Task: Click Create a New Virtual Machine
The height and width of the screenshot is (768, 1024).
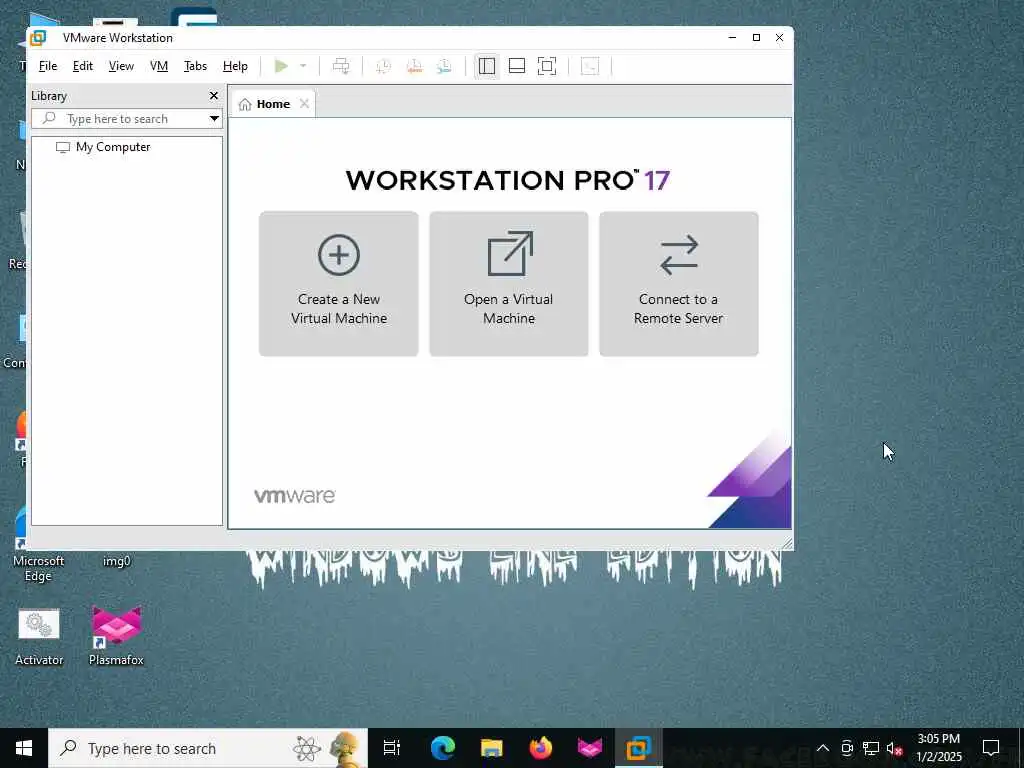Action: point(338,283)
